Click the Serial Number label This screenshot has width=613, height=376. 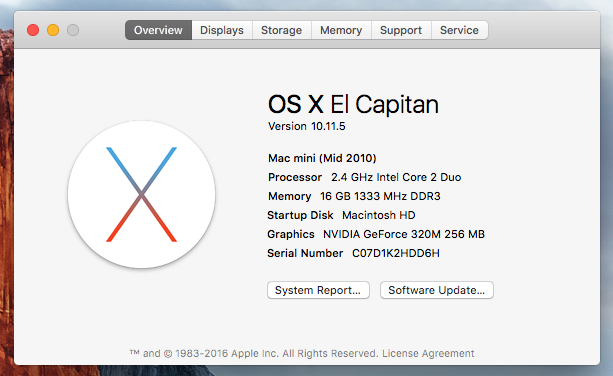(305, 253)
